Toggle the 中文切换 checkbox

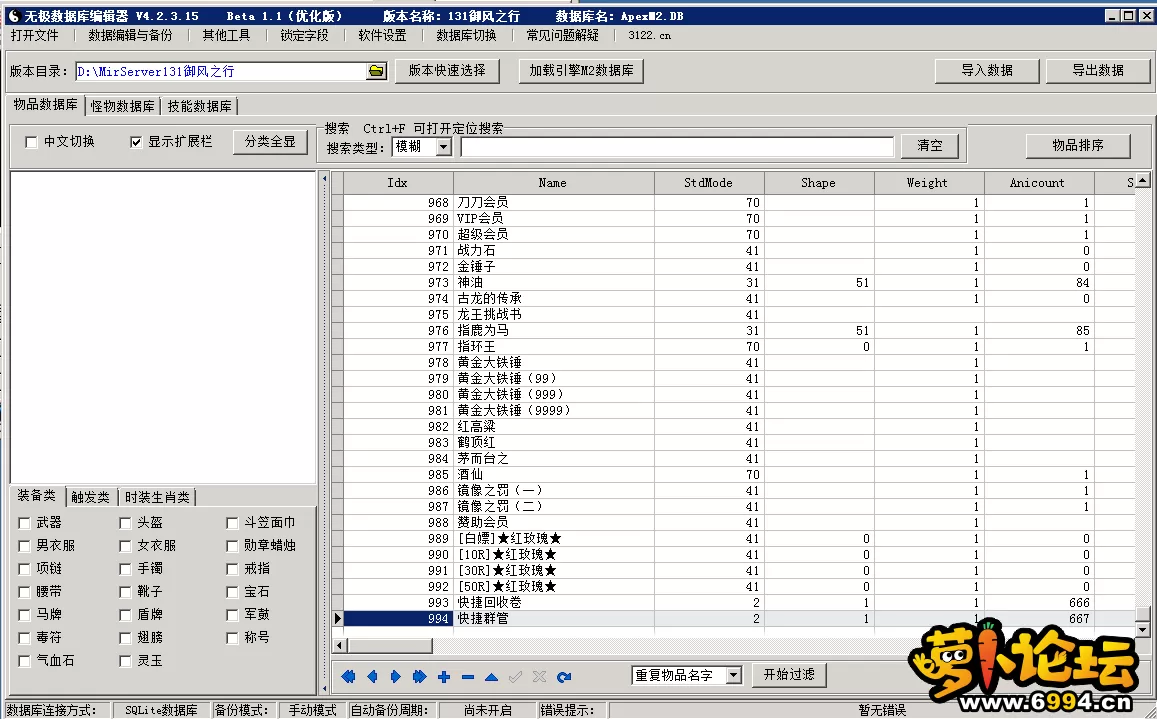[x=31, y=142]
